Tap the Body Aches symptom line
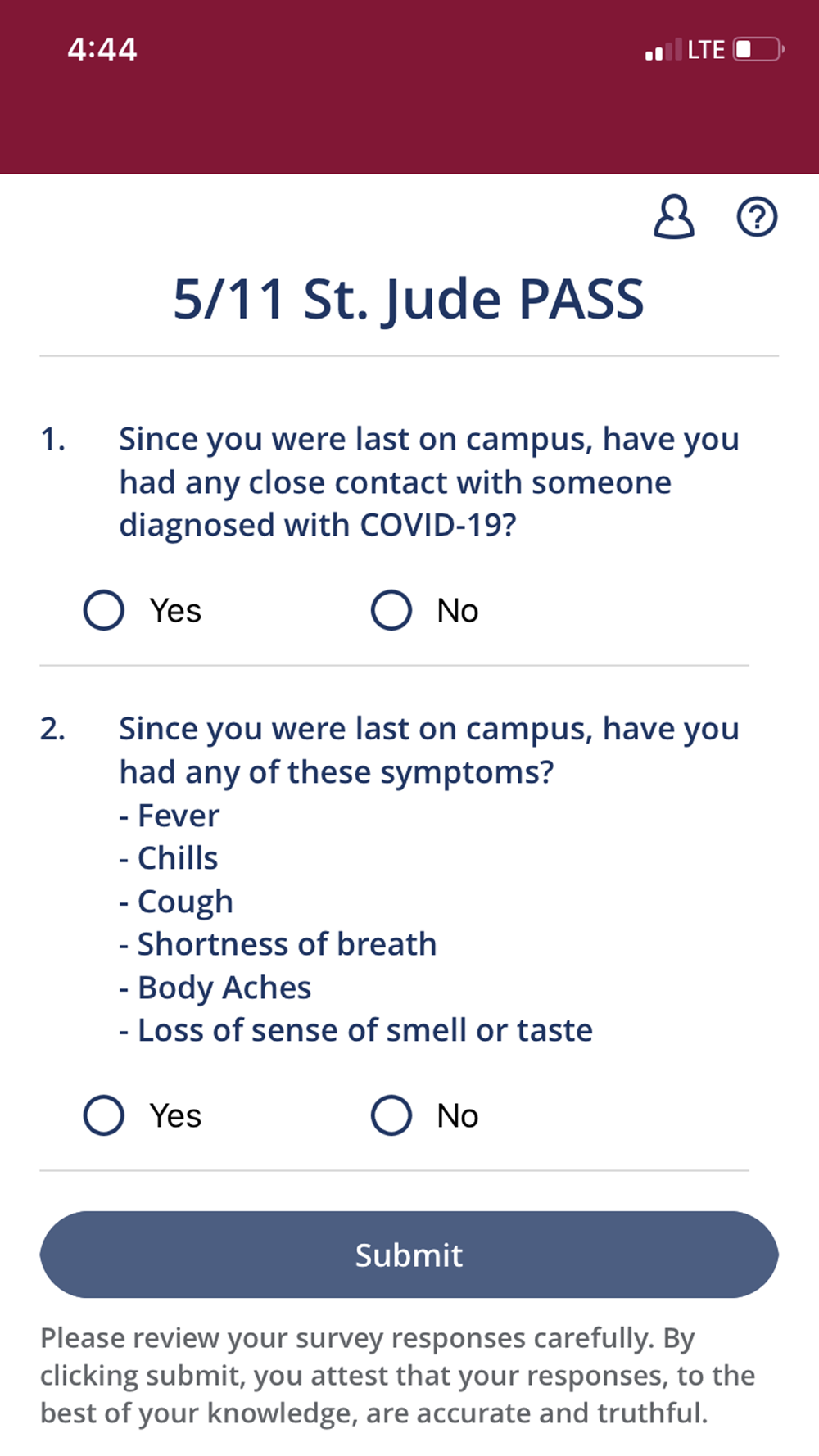819x1456 pixels. (215, 988)
